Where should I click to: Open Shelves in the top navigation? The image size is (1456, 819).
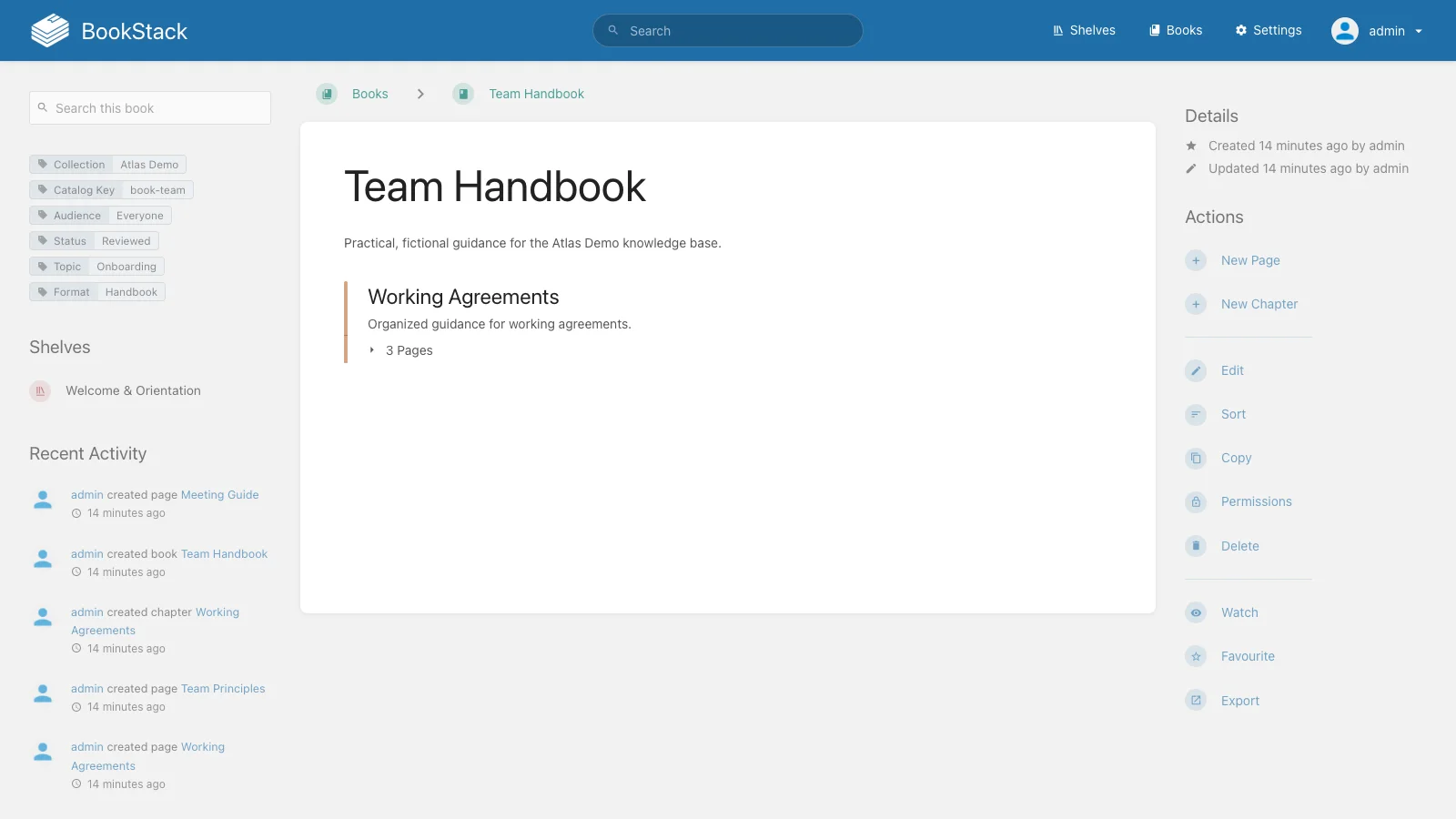pos(1084,30)
